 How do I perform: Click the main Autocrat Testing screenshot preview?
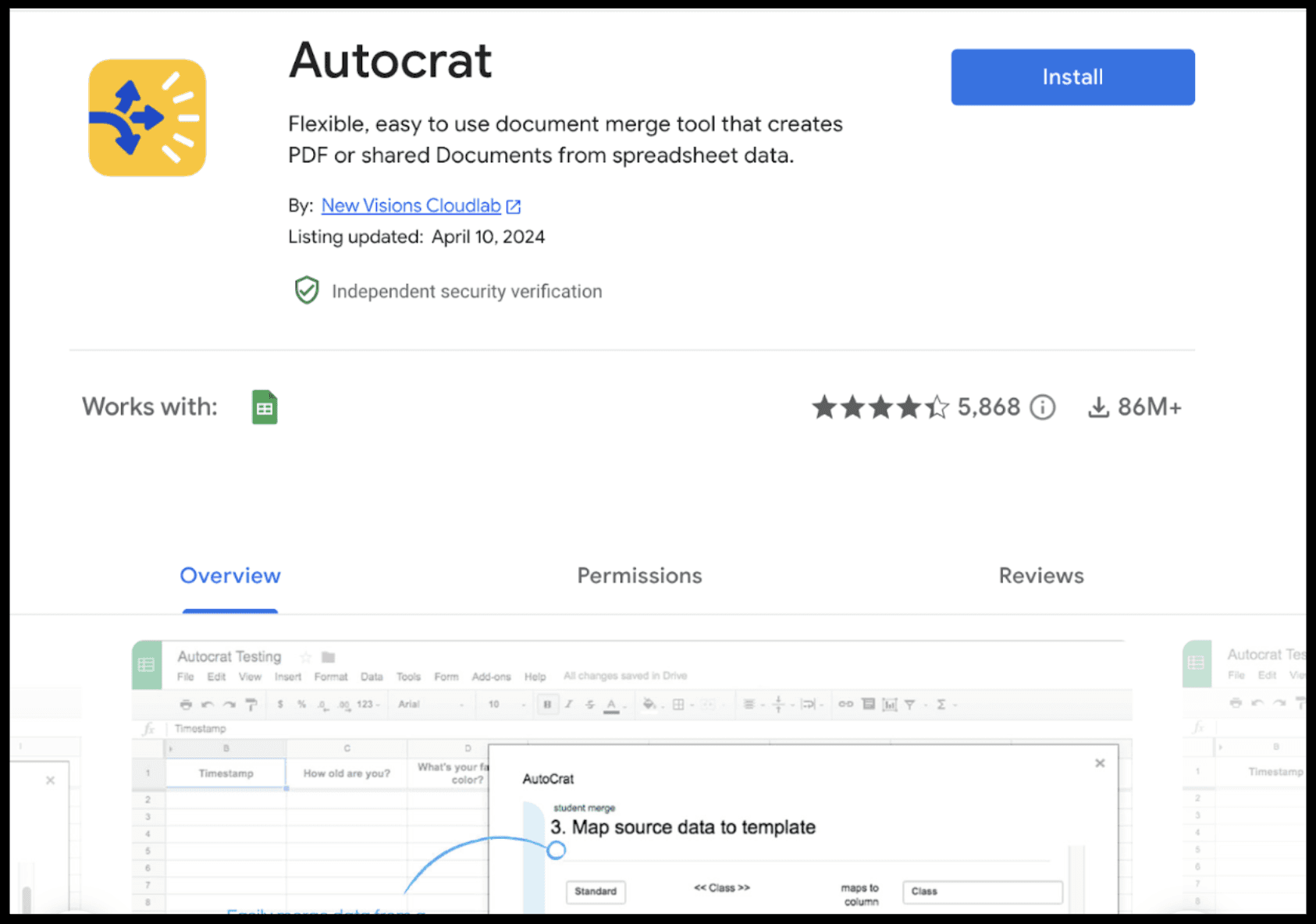tap(631, 777)
